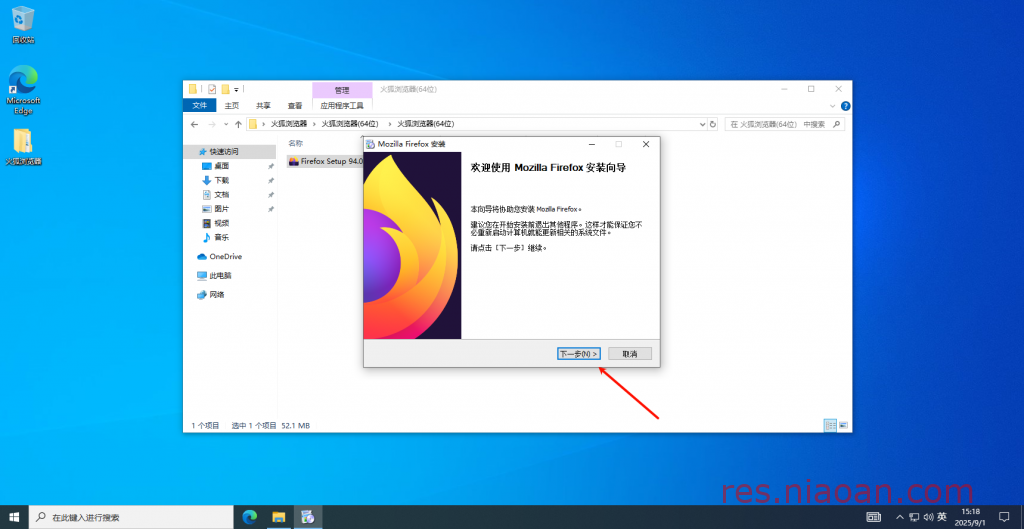Maximize the Explorer window
The image size is (1024, 529).
click(x=811, y=89)
